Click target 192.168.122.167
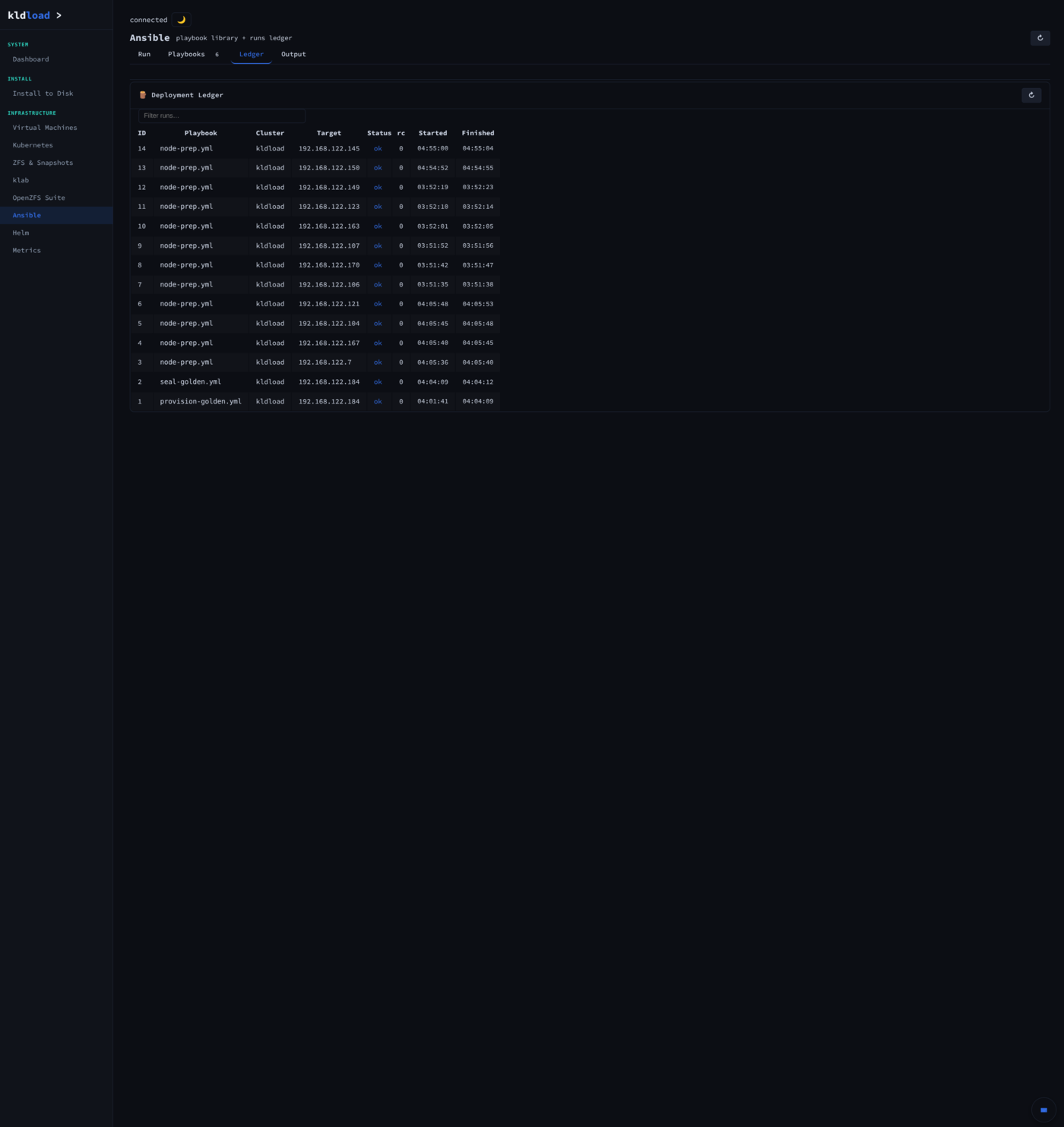 click(329, 343)
